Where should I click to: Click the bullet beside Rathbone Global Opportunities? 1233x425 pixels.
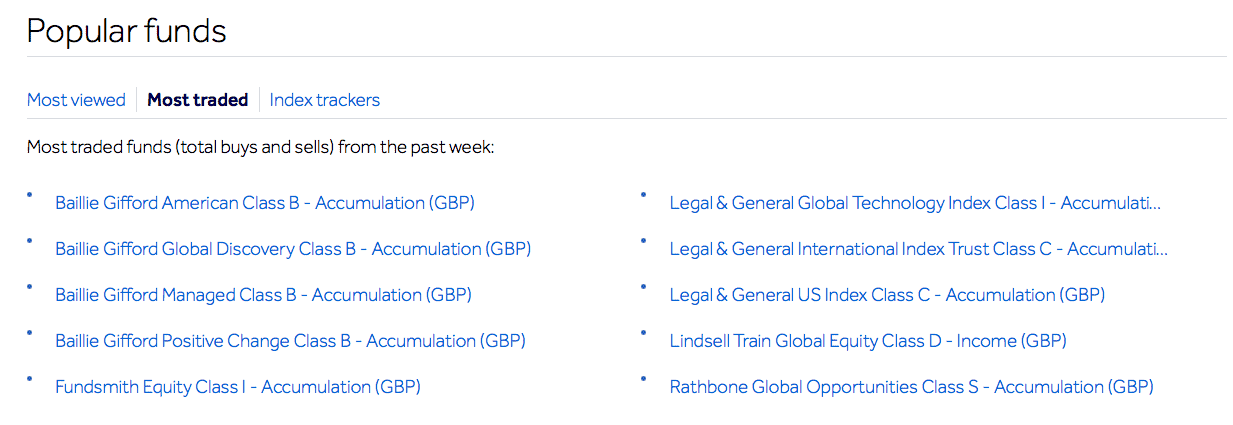pos(644,379)
